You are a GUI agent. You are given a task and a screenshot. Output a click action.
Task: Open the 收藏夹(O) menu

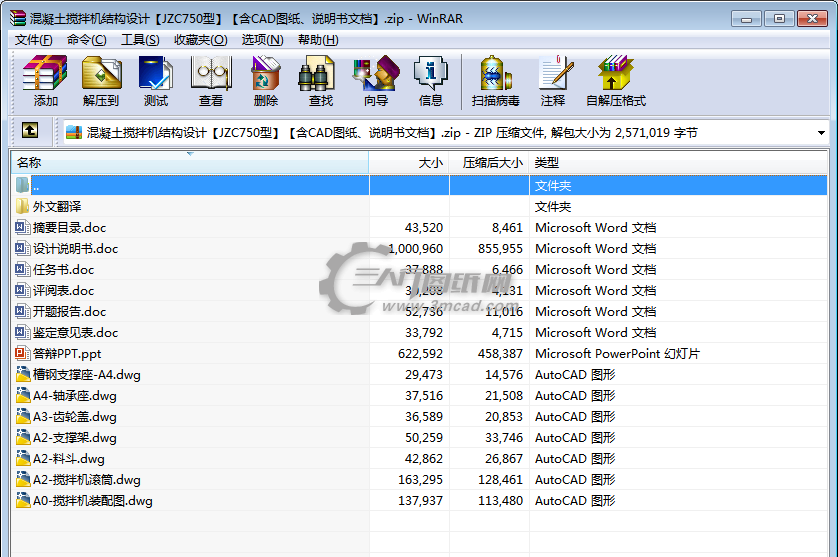point(200,40)
